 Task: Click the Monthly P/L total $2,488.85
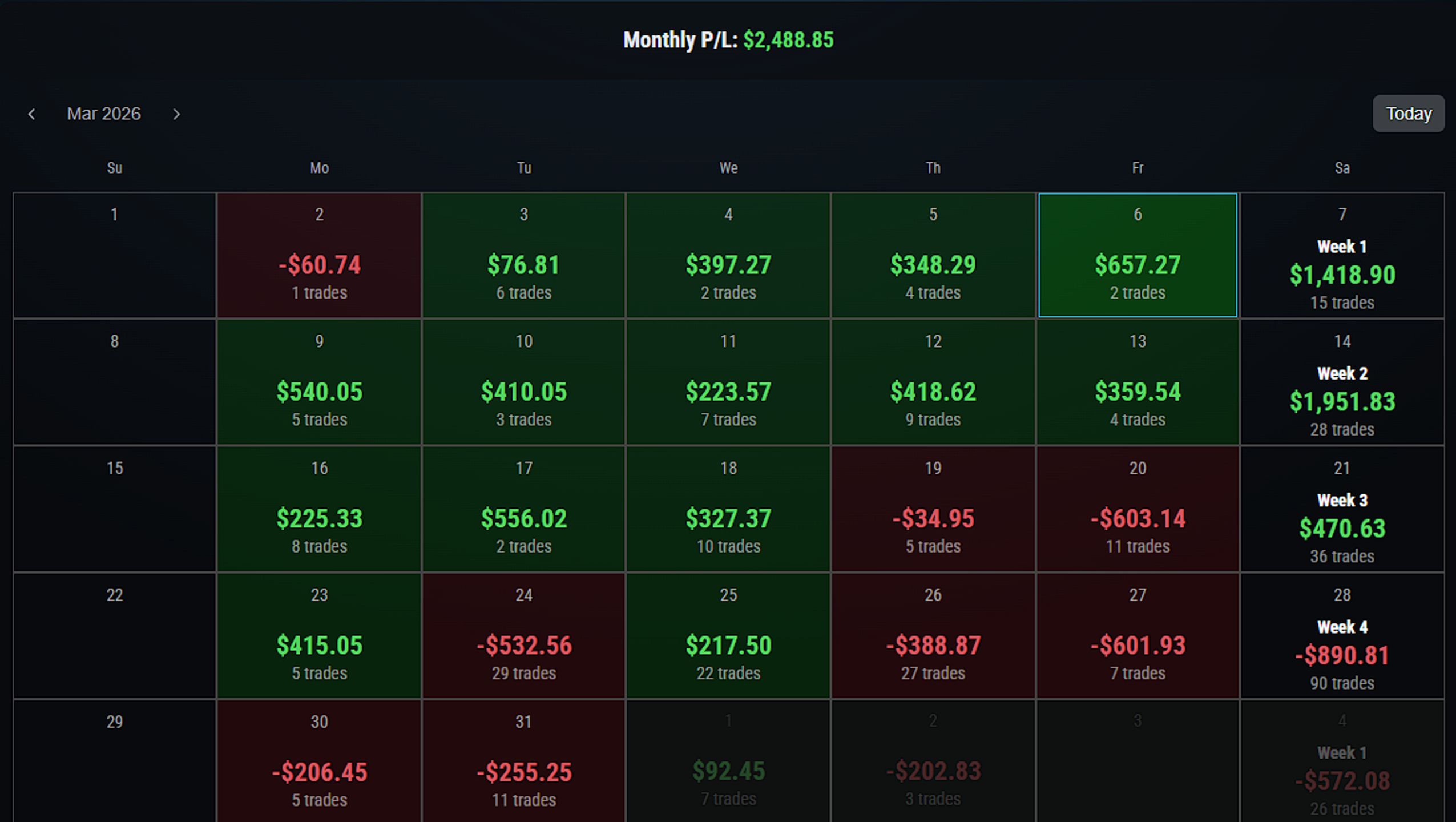(x=788, y=40)
